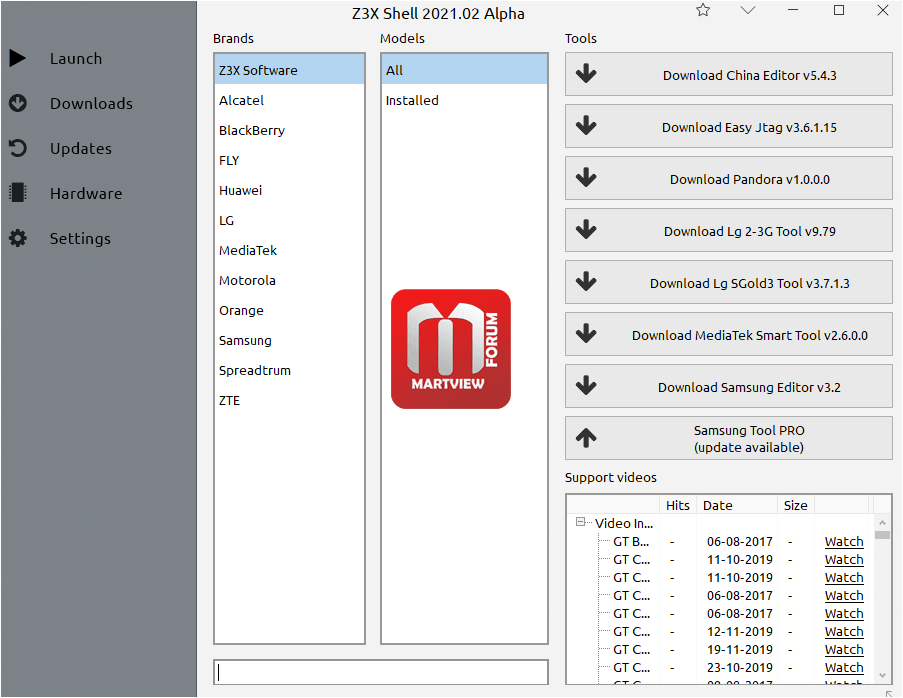
Task: Click download arrow icon for China Editor
Action: pyautogui.click(x=586, y=74)
